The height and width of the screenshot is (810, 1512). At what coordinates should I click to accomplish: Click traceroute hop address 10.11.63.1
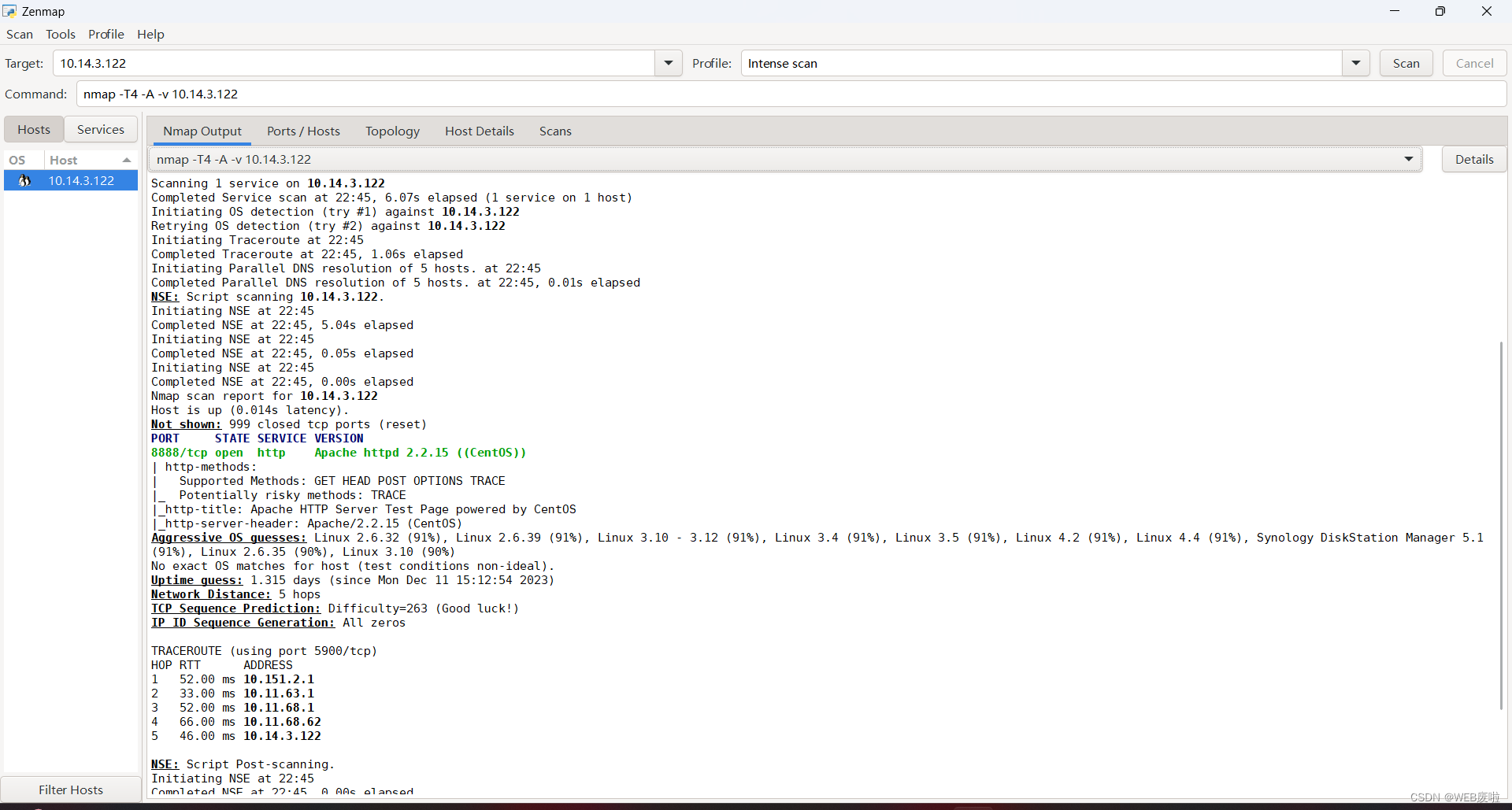pyautogui.click(x=279, y=693)
